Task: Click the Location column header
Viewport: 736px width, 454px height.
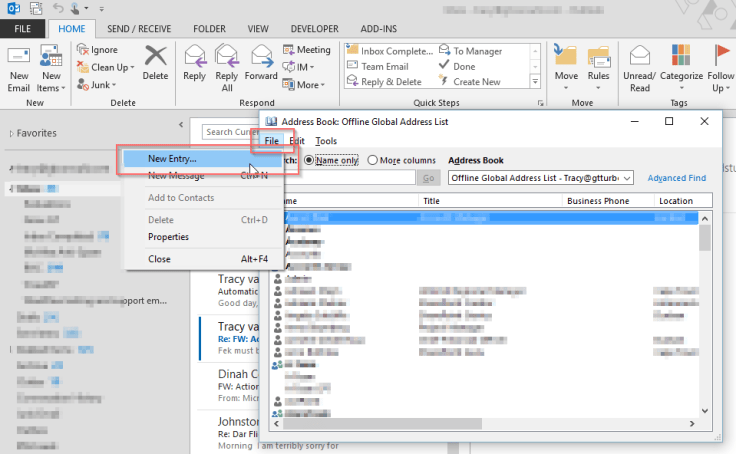Action: click(683, 201)
